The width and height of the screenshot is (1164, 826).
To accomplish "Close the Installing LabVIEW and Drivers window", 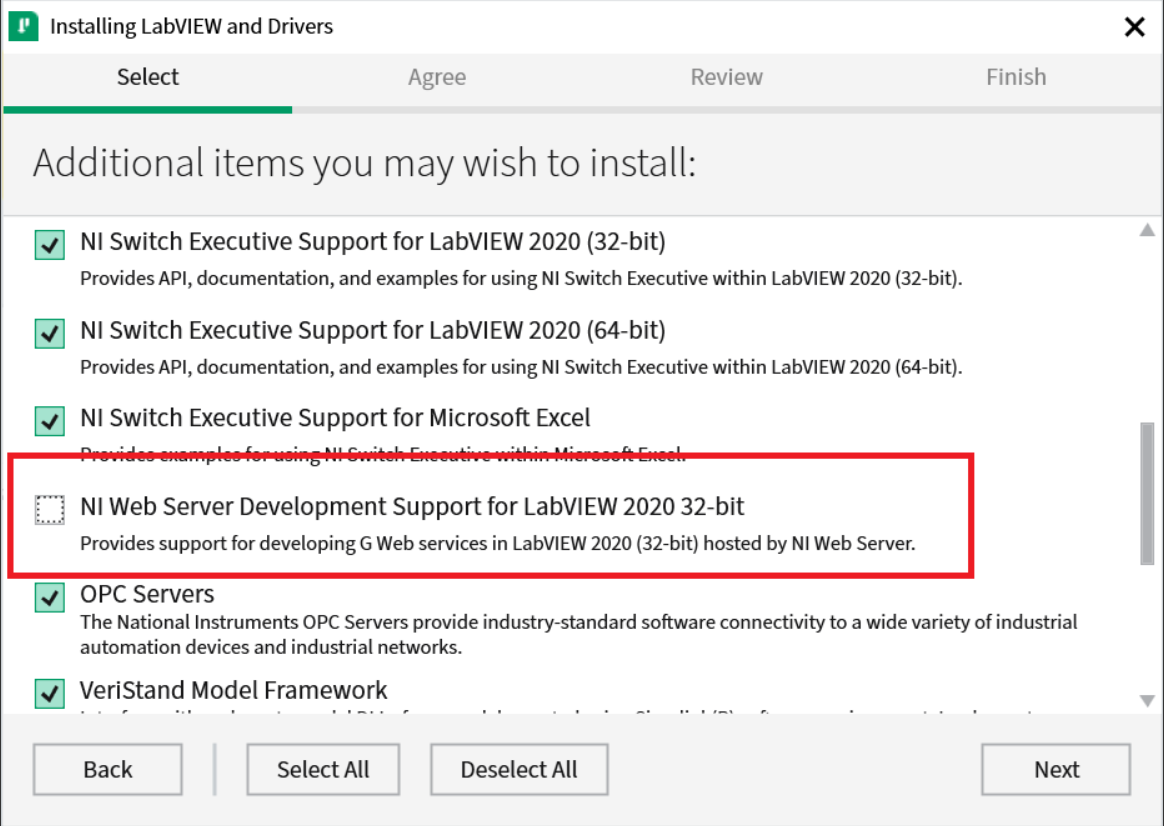I will 1134,27.
